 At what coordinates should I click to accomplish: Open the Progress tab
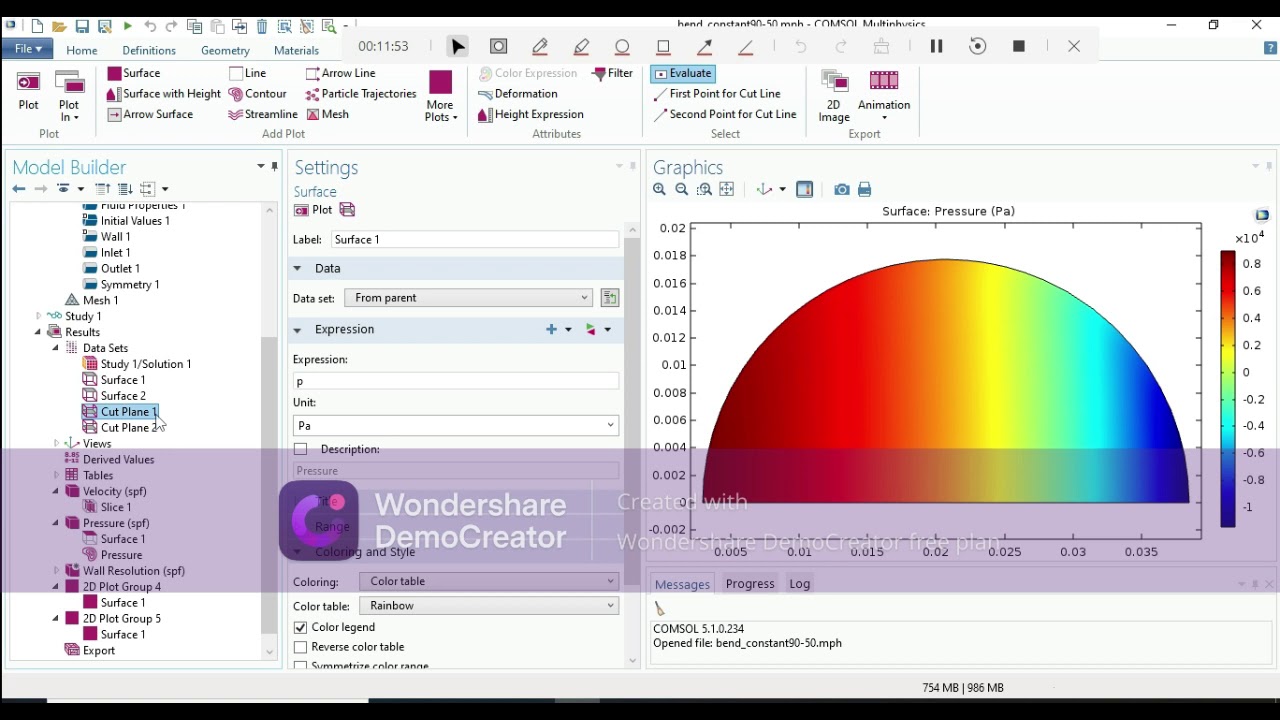pos(750,584)
